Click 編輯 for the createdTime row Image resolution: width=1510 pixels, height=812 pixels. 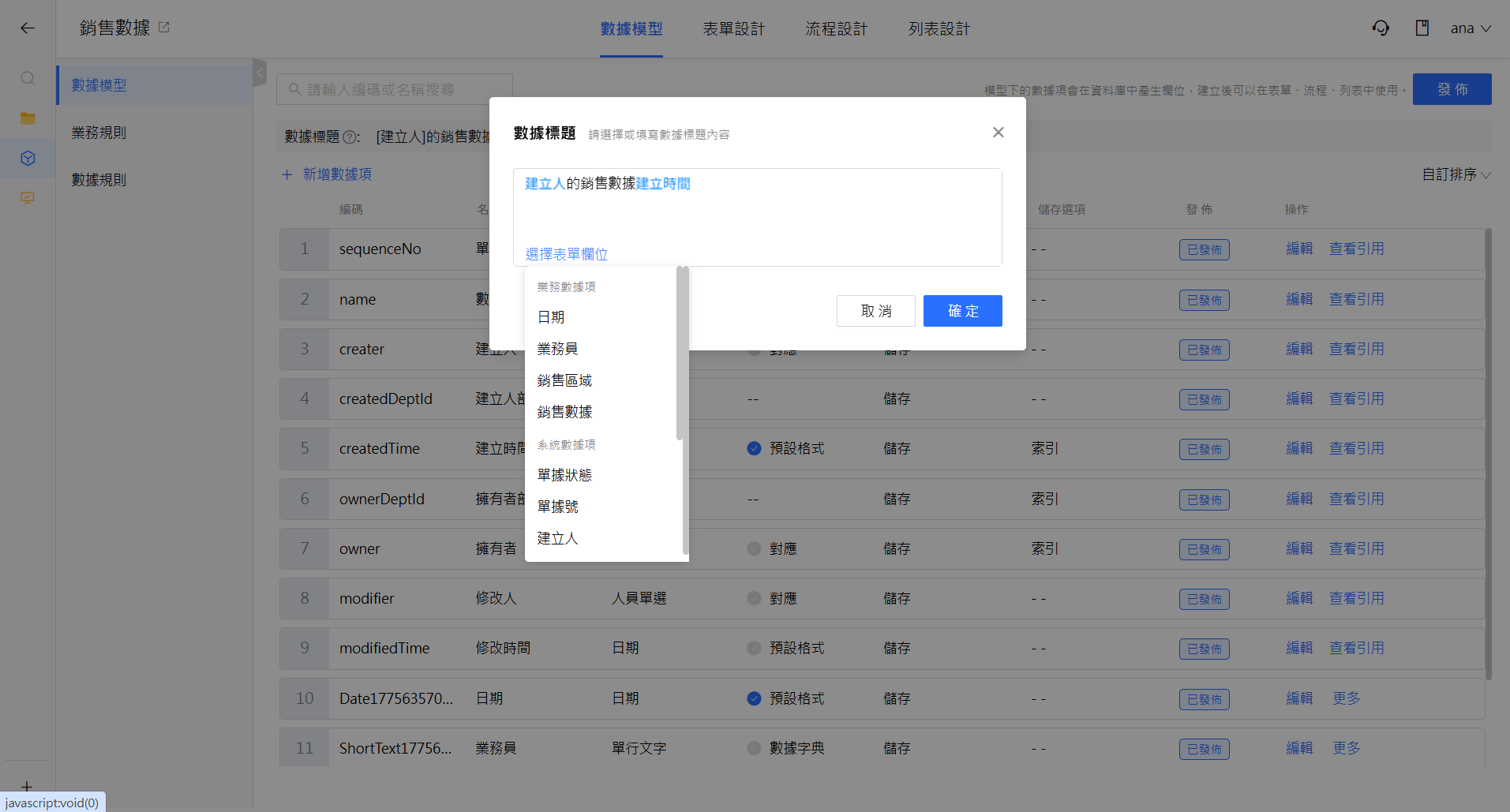1299,448
